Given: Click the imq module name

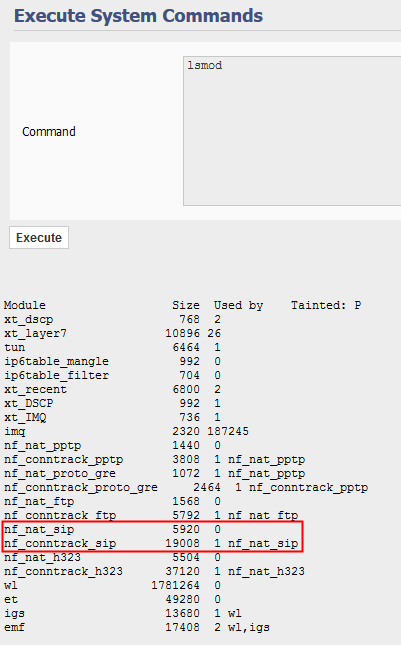Looking at the screenshot, I should (14, 432).
